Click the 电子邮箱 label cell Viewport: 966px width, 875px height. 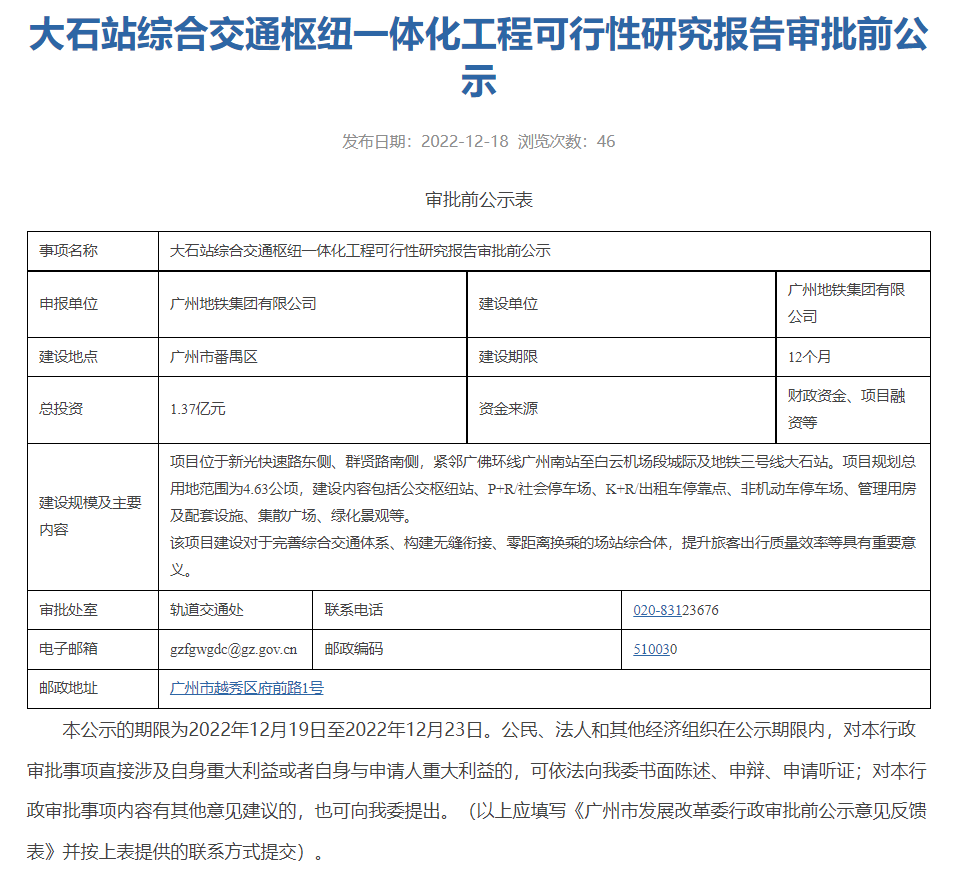tap(93, 649)
